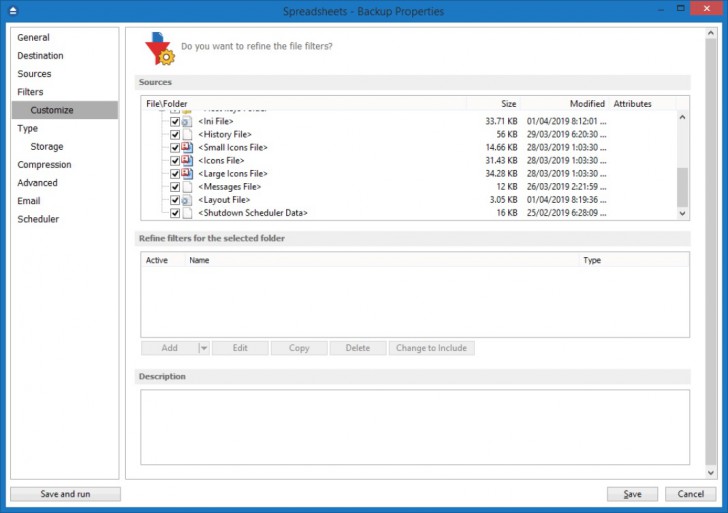The height and width of the screenshot is (513, 728).
Task: Open the Add button dropdown arrow
Action: [x=203, y=348]
